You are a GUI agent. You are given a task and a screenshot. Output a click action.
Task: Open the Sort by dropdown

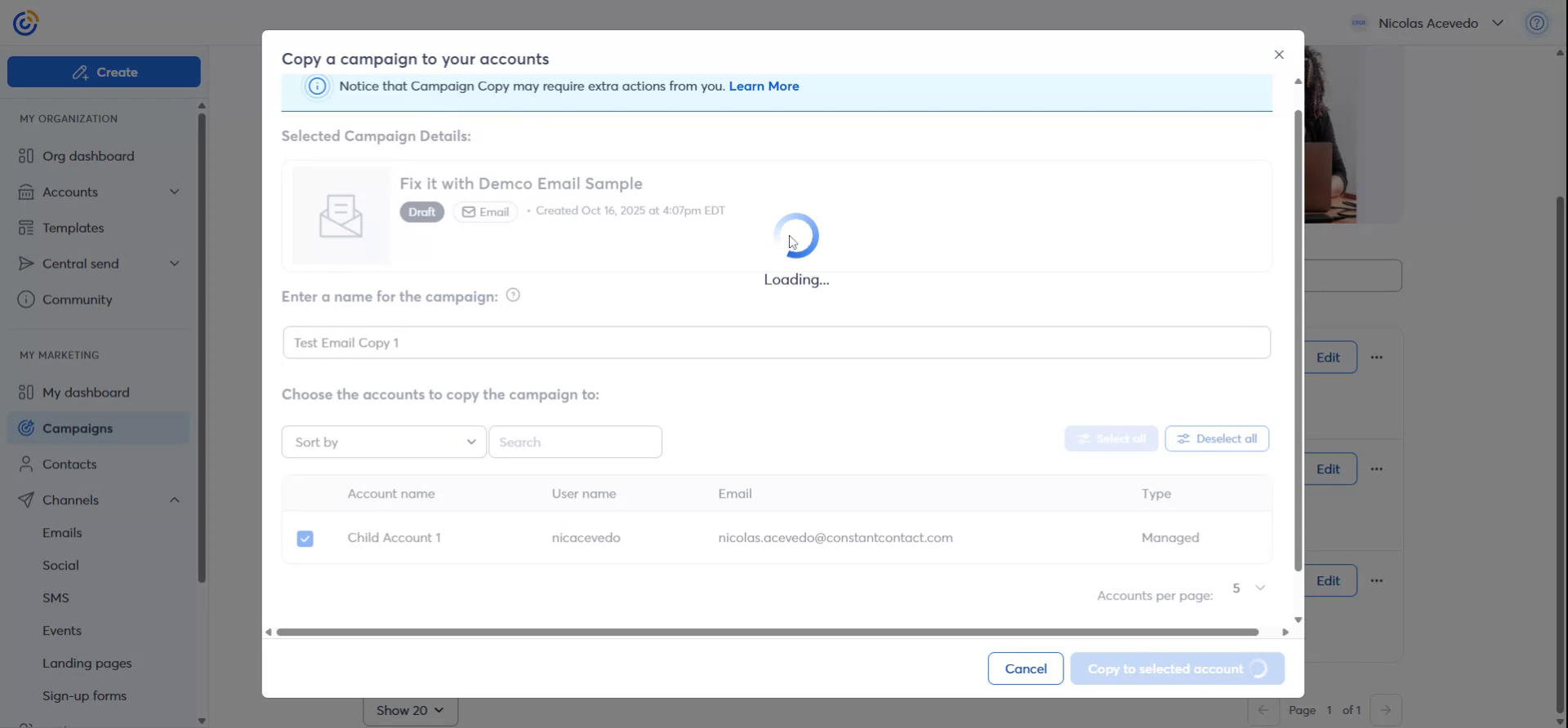384,442
